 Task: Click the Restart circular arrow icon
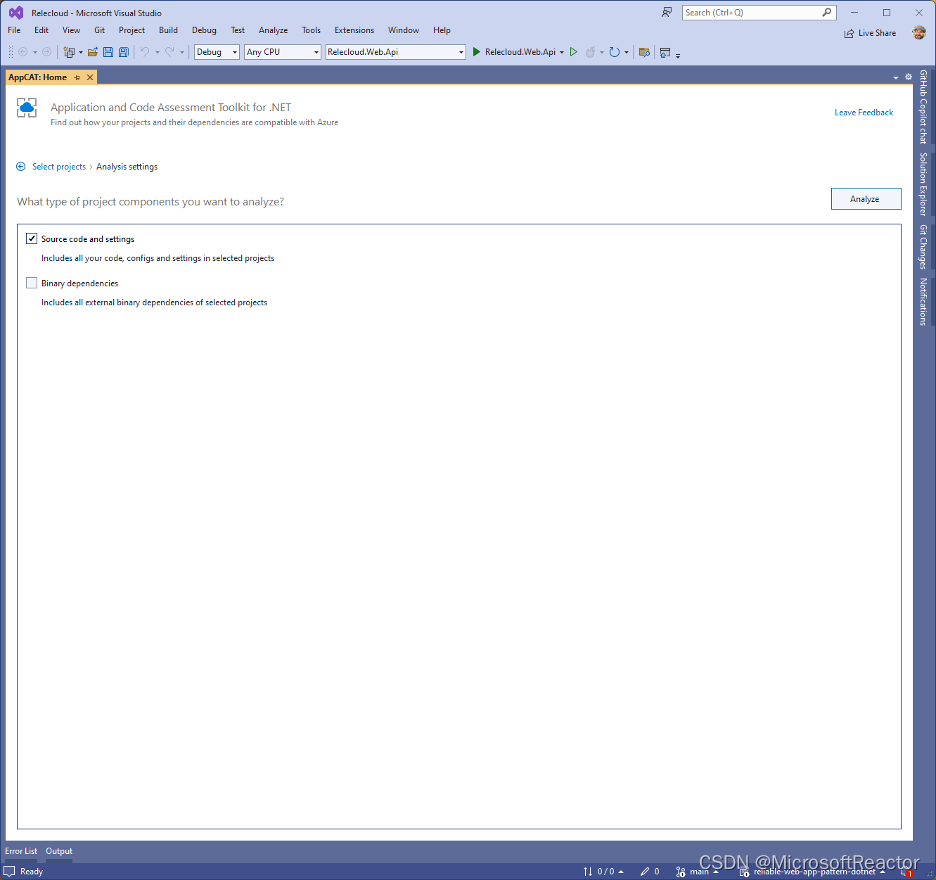(614, 52)
